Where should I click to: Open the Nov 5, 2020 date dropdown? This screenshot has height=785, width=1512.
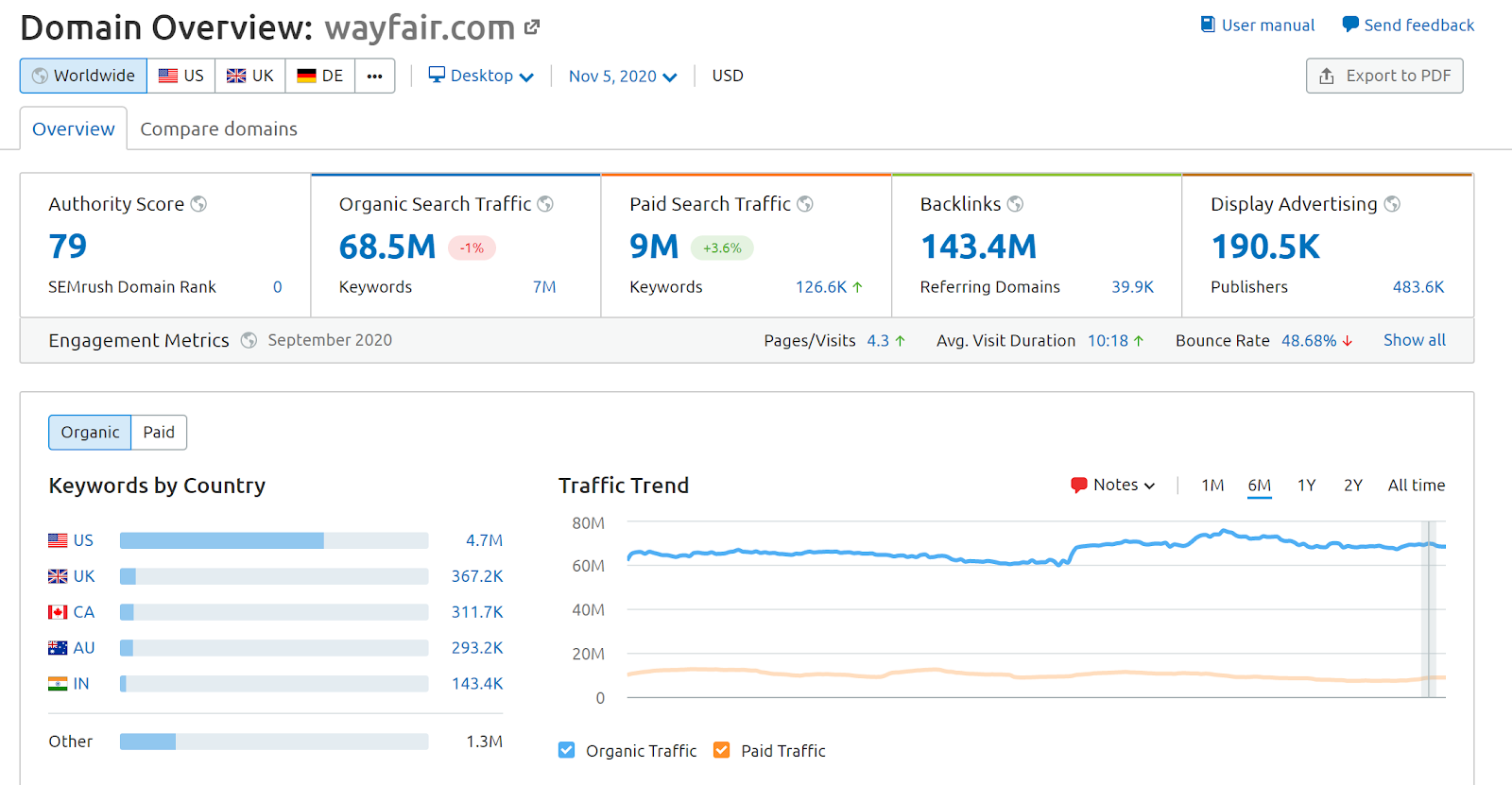622,76
